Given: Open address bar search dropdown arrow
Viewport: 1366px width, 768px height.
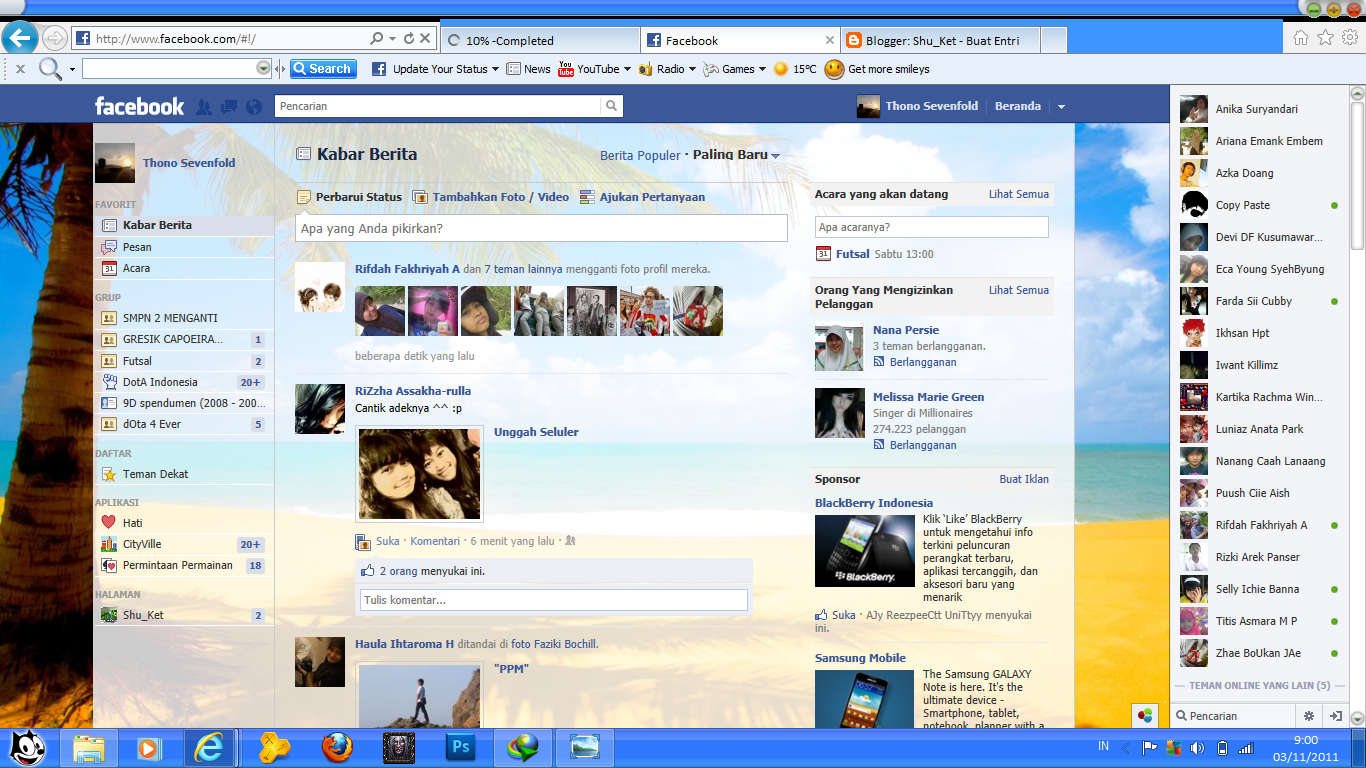Looking at the screenshot, I should click(392, 39).
